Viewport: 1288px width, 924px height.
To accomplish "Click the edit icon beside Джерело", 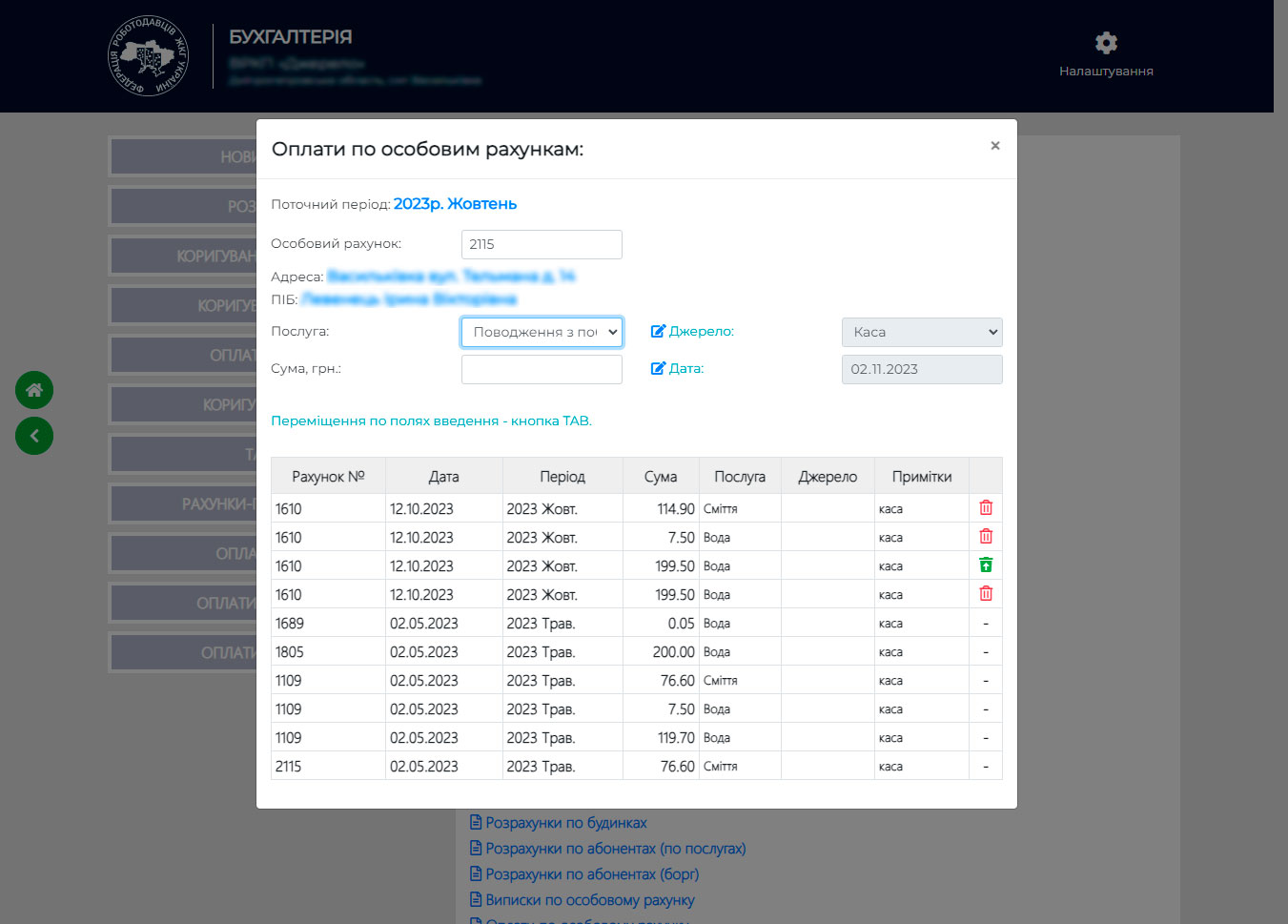I will coord(658,332).
